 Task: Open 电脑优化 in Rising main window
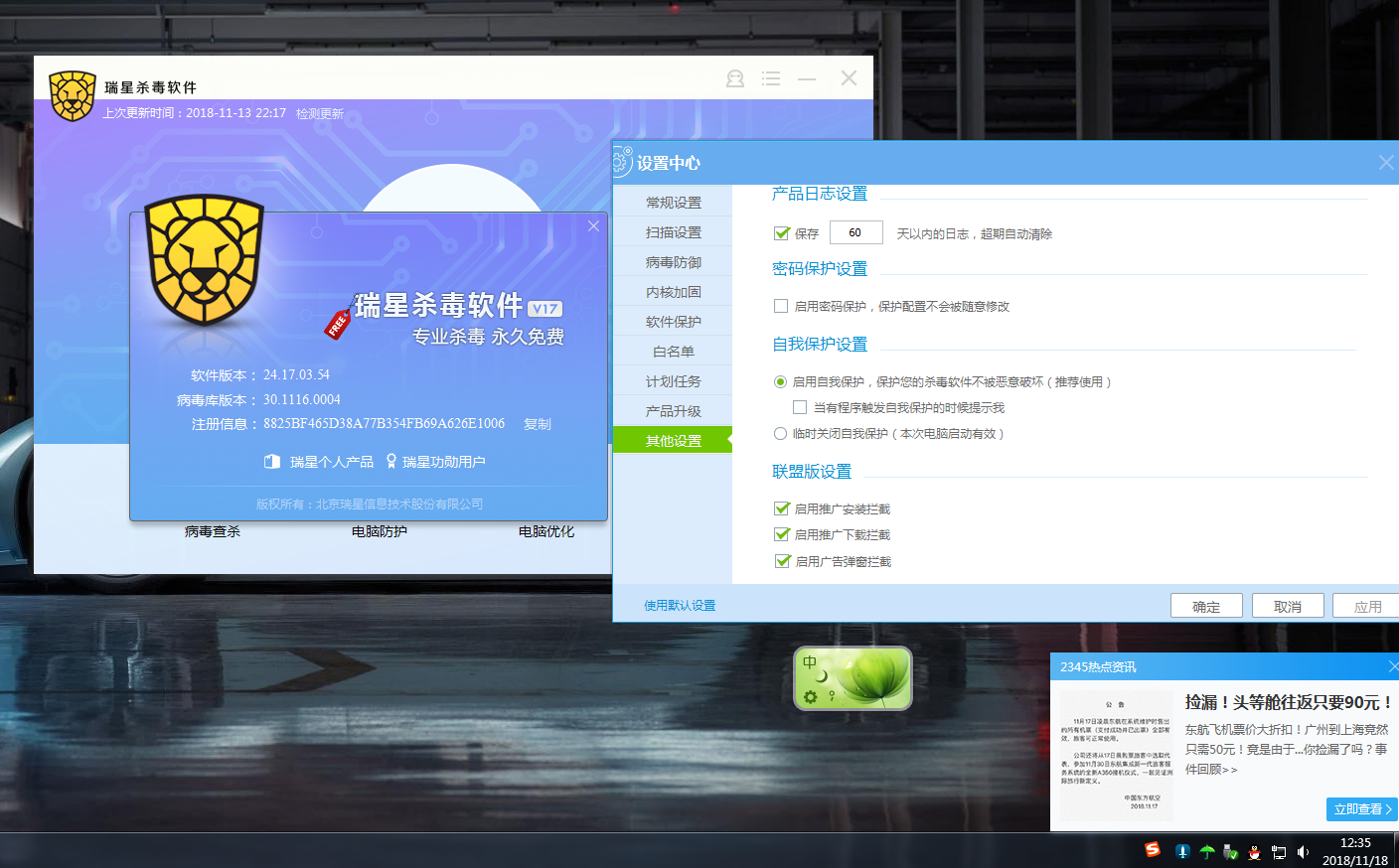[546, 532]
